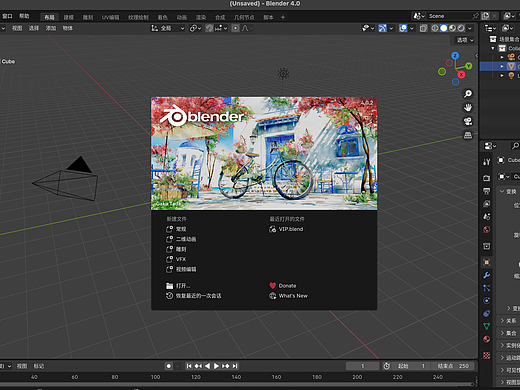Click the properties search magnifier icon

(515, 146)
